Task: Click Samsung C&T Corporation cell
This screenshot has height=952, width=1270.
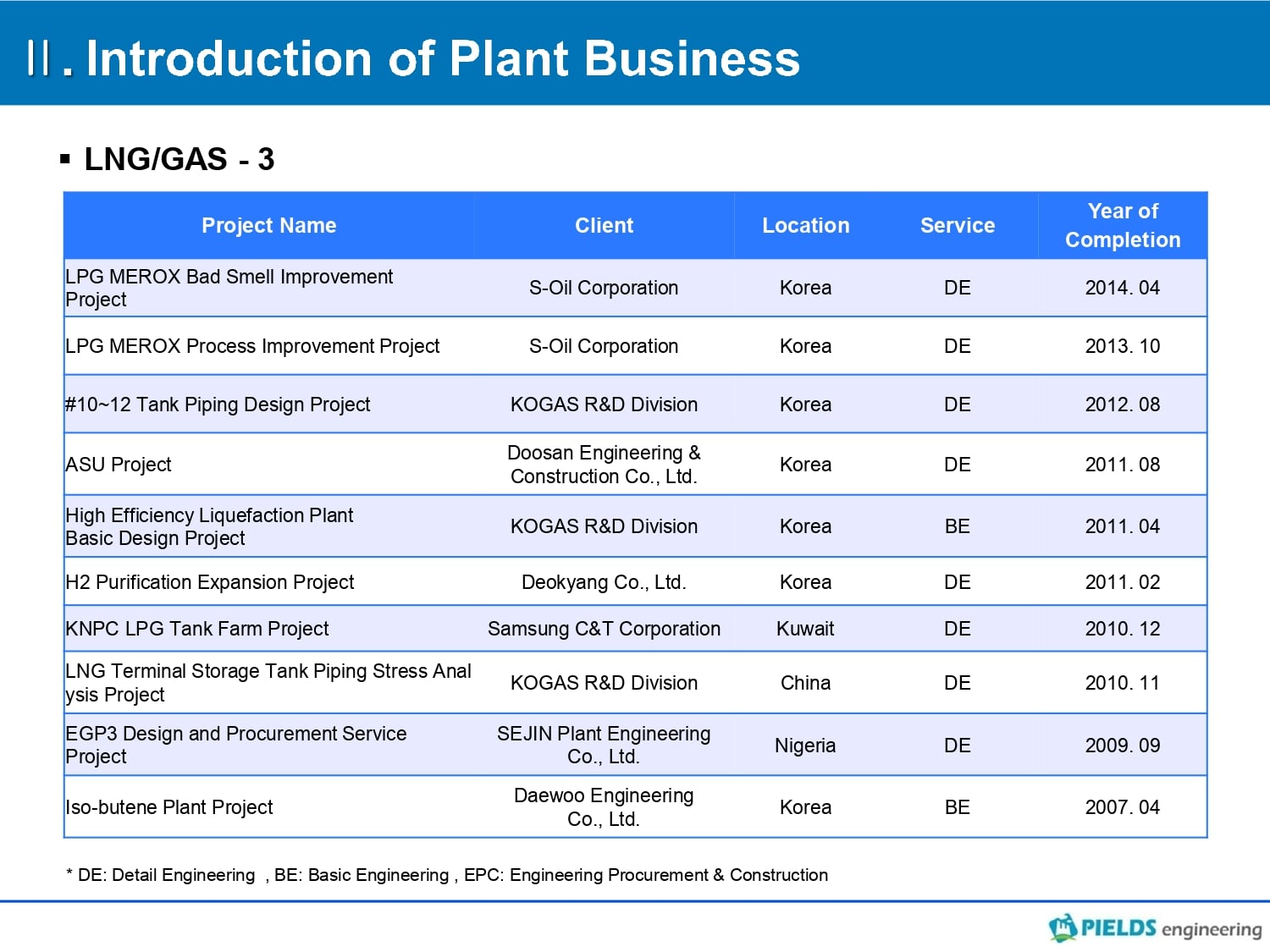Action: pos(604,629)
